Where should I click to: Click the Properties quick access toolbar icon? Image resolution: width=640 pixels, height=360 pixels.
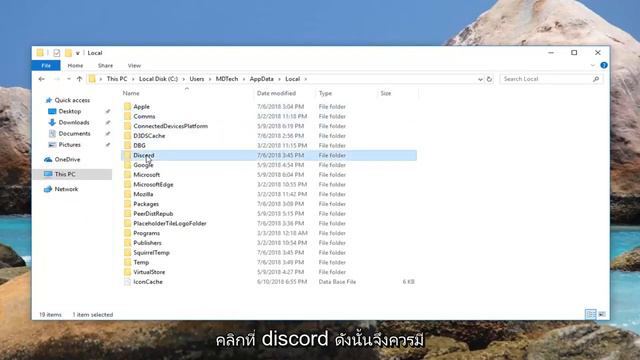[x=57, y=53]
